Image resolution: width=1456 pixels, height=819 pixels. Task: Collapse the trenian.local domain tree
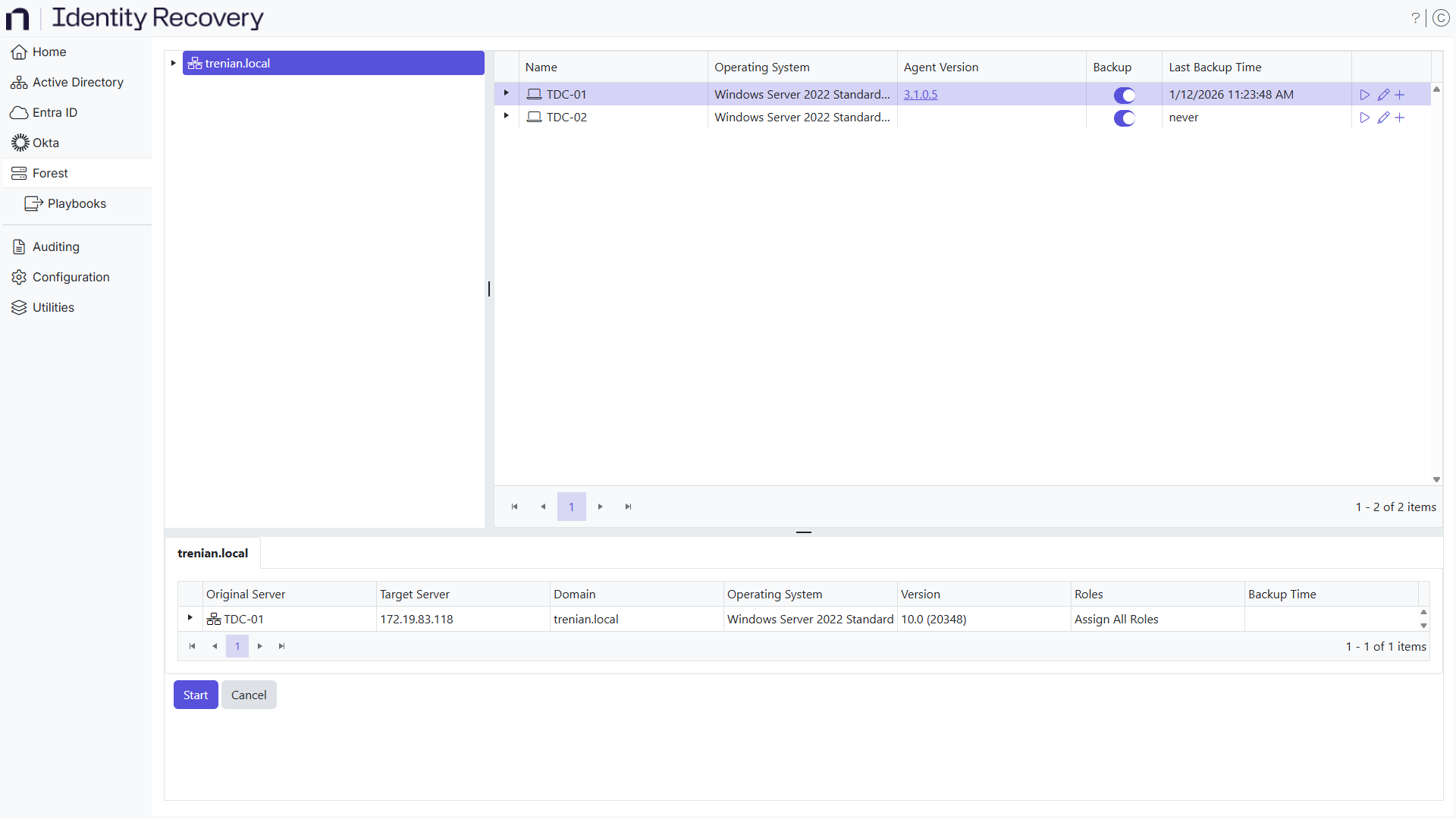(173, 62)
